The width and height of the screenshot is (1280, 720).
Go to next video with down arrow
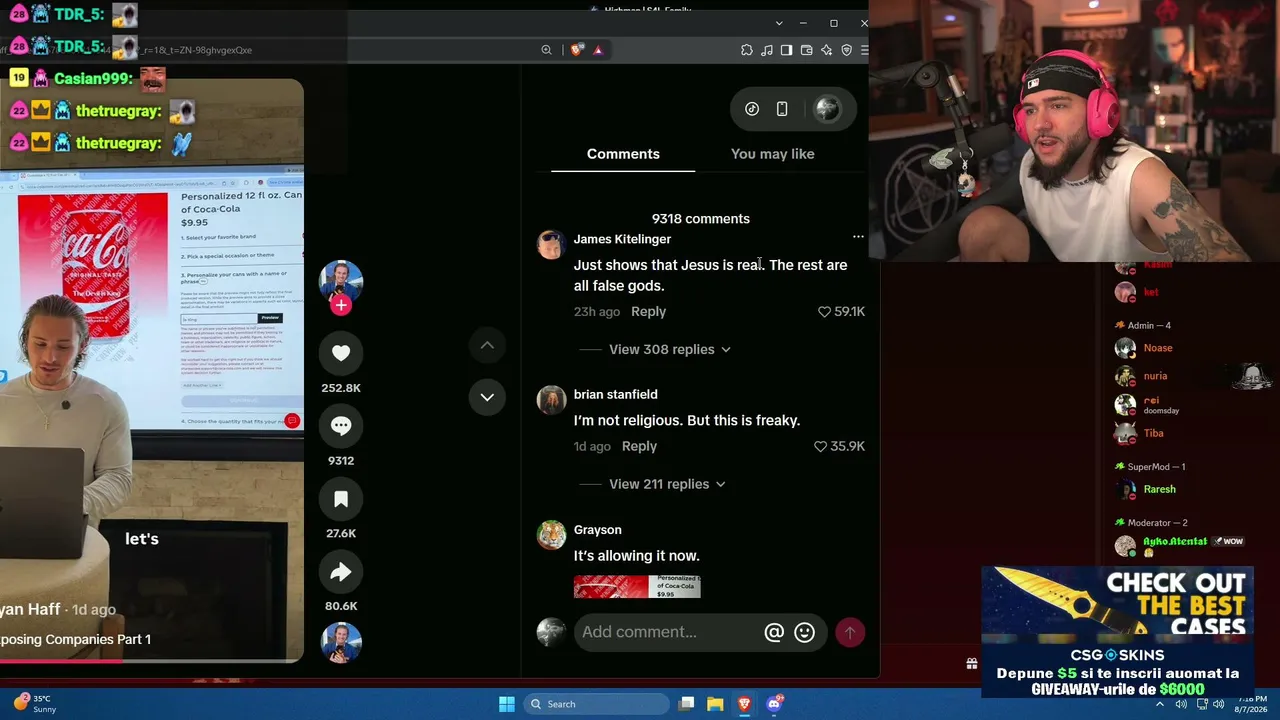[x=487, y=397]
